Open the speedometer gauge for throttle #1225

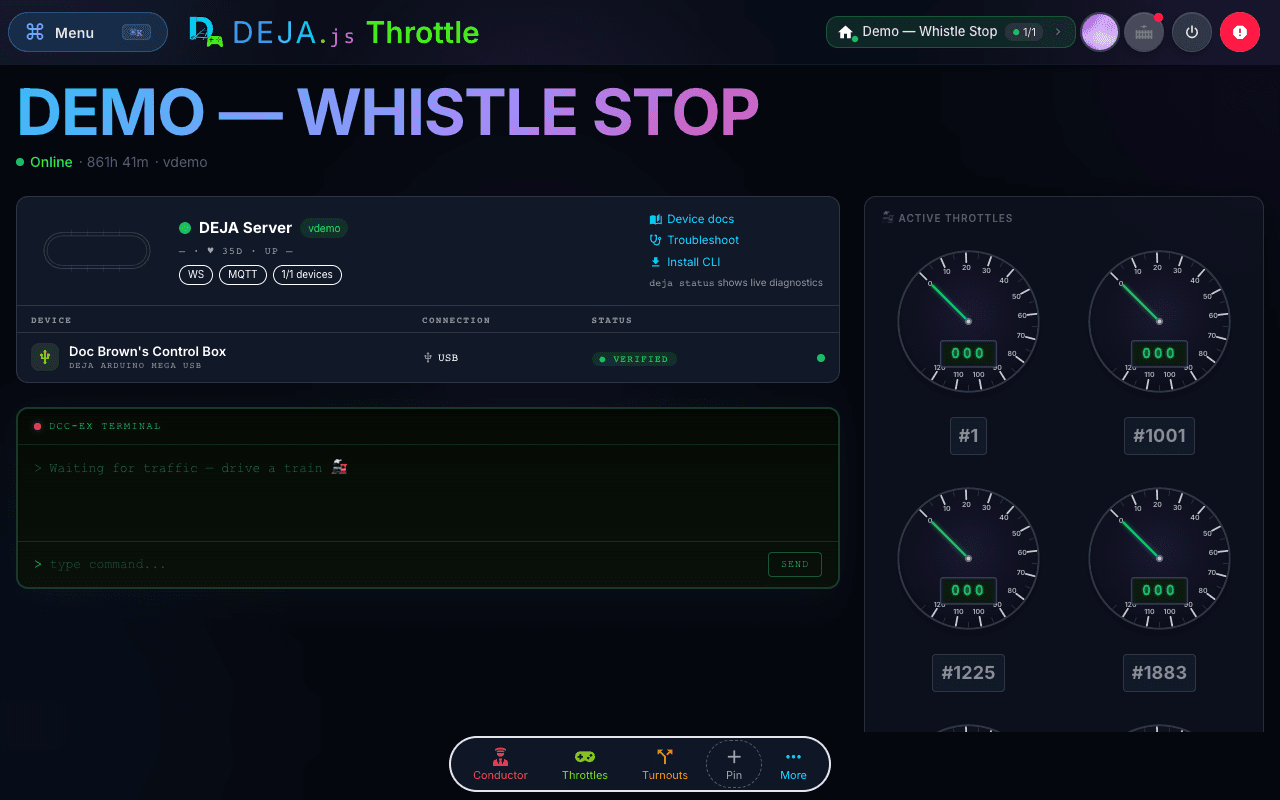tap(968, 558)
